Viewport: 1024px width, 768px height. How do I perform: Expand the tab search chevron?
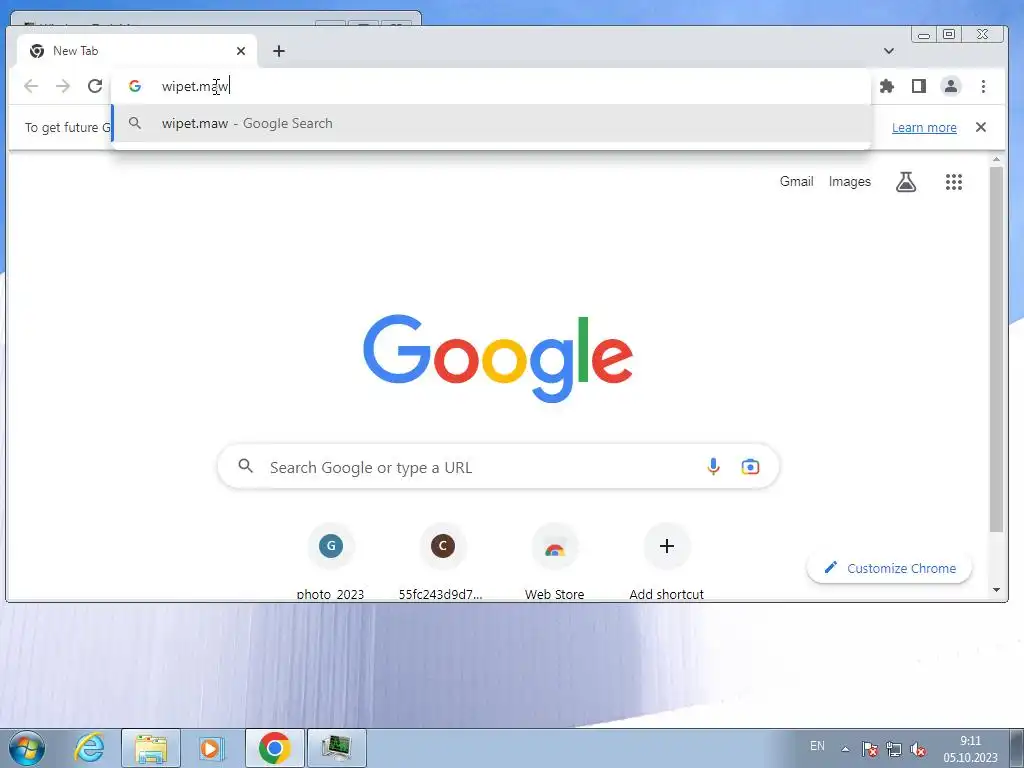(889, 51)
